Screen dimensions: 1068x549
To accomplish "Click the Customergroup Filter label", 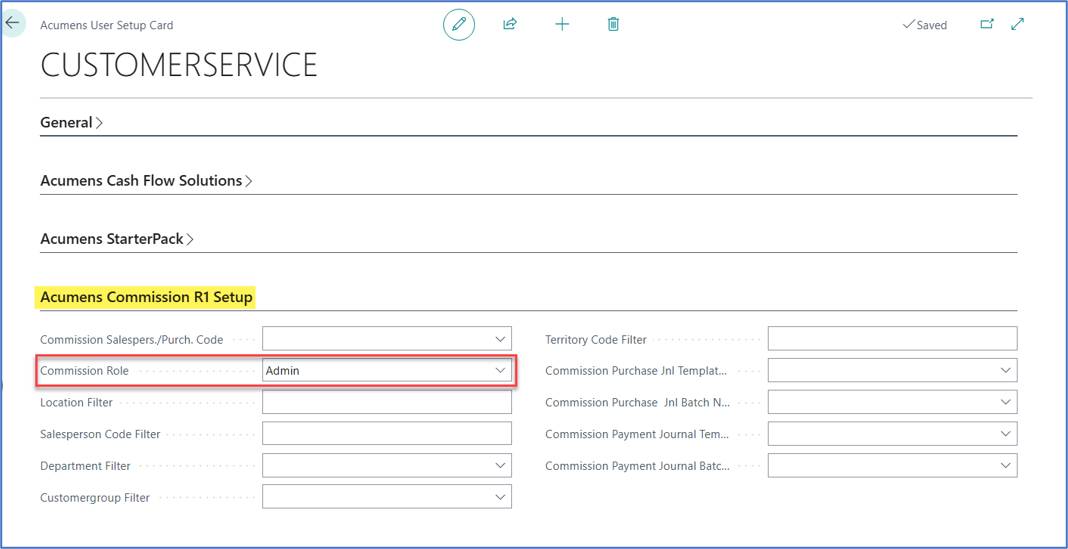I will pos(95,498).
